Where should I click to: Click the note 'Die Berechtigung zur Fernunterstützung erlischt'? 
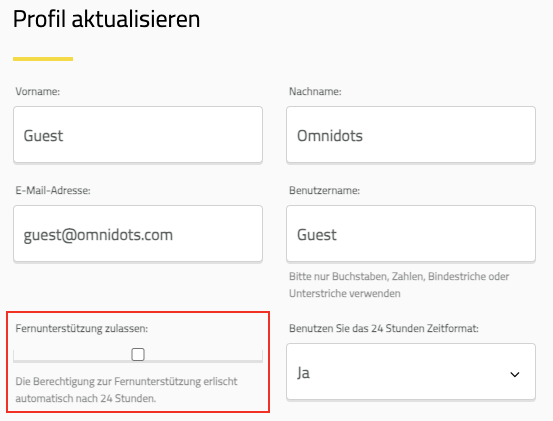[x=126, y=382]
